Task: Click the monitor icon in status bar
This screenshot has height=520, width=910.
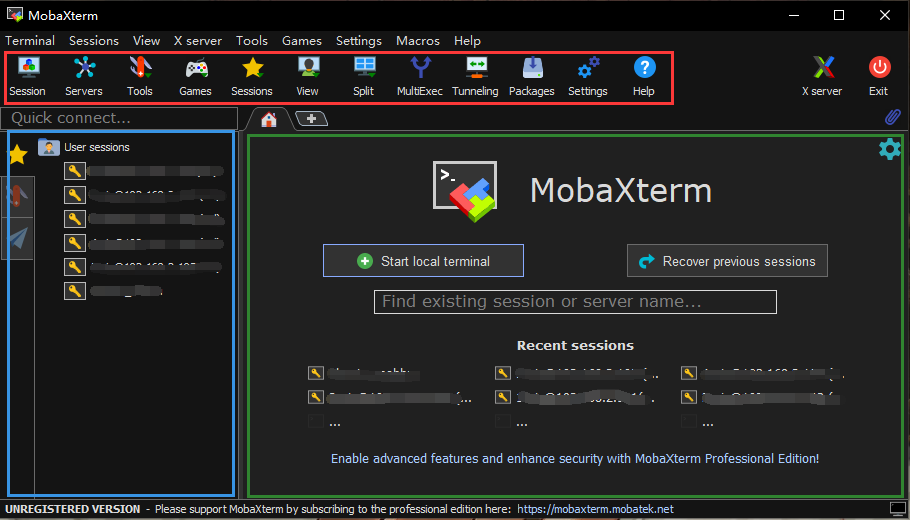Action: 897,510
